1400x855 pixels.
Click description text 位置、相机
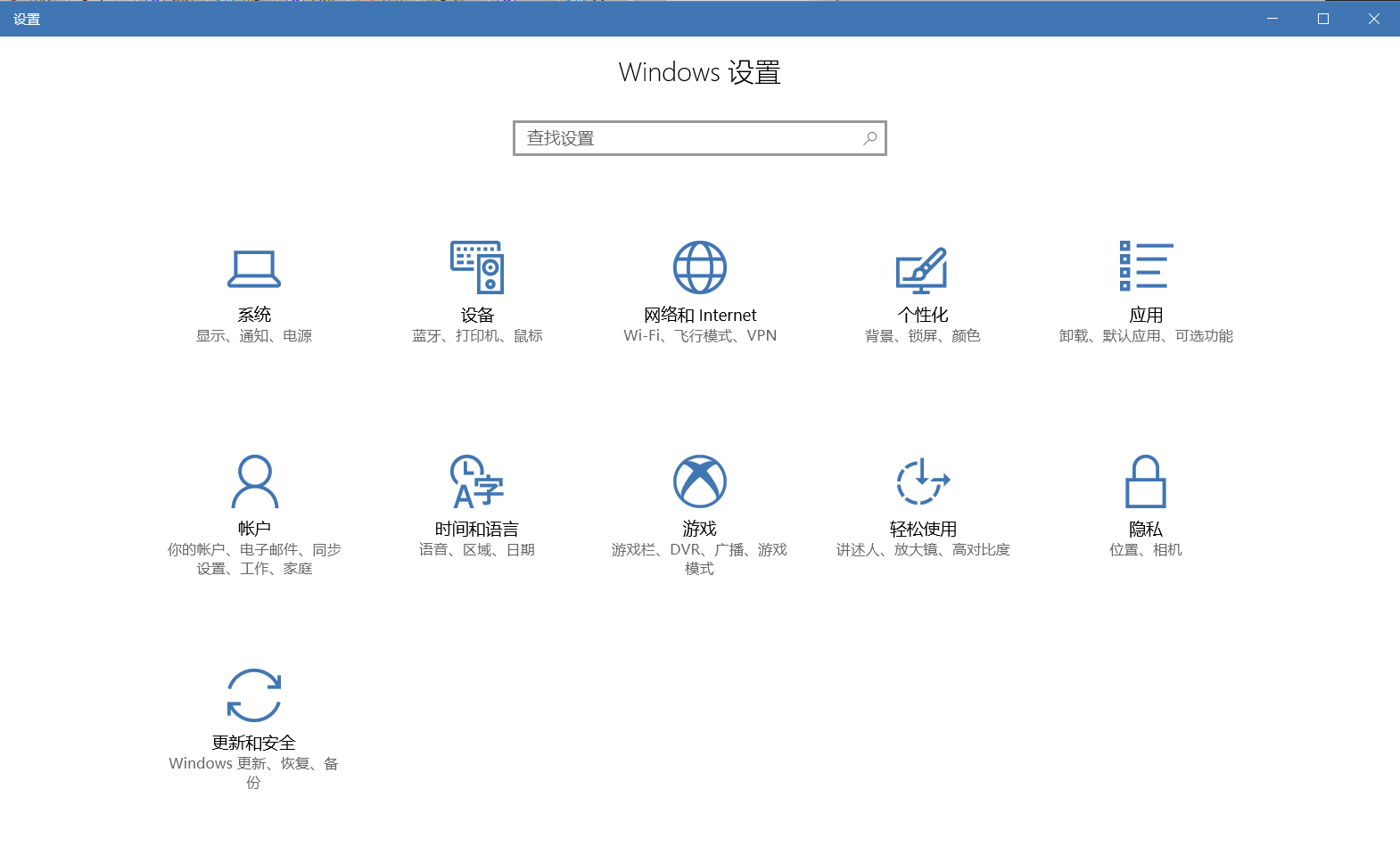click(x=1146, y=550)
